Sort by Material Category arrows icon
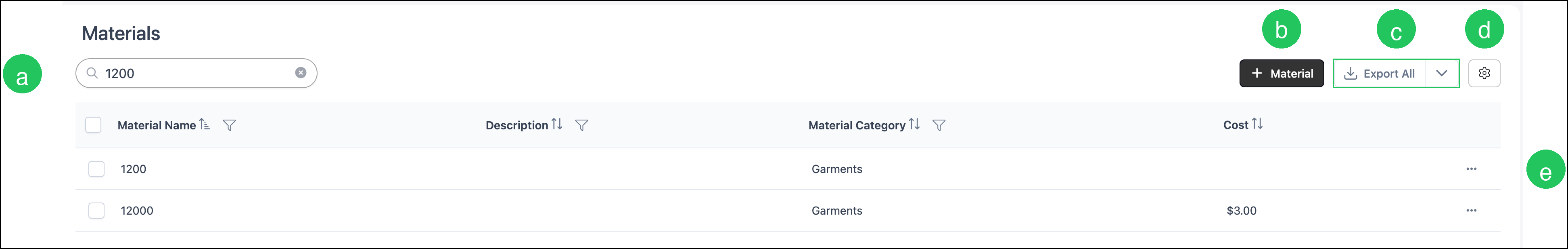1568x249 pixels. point(914,124)
